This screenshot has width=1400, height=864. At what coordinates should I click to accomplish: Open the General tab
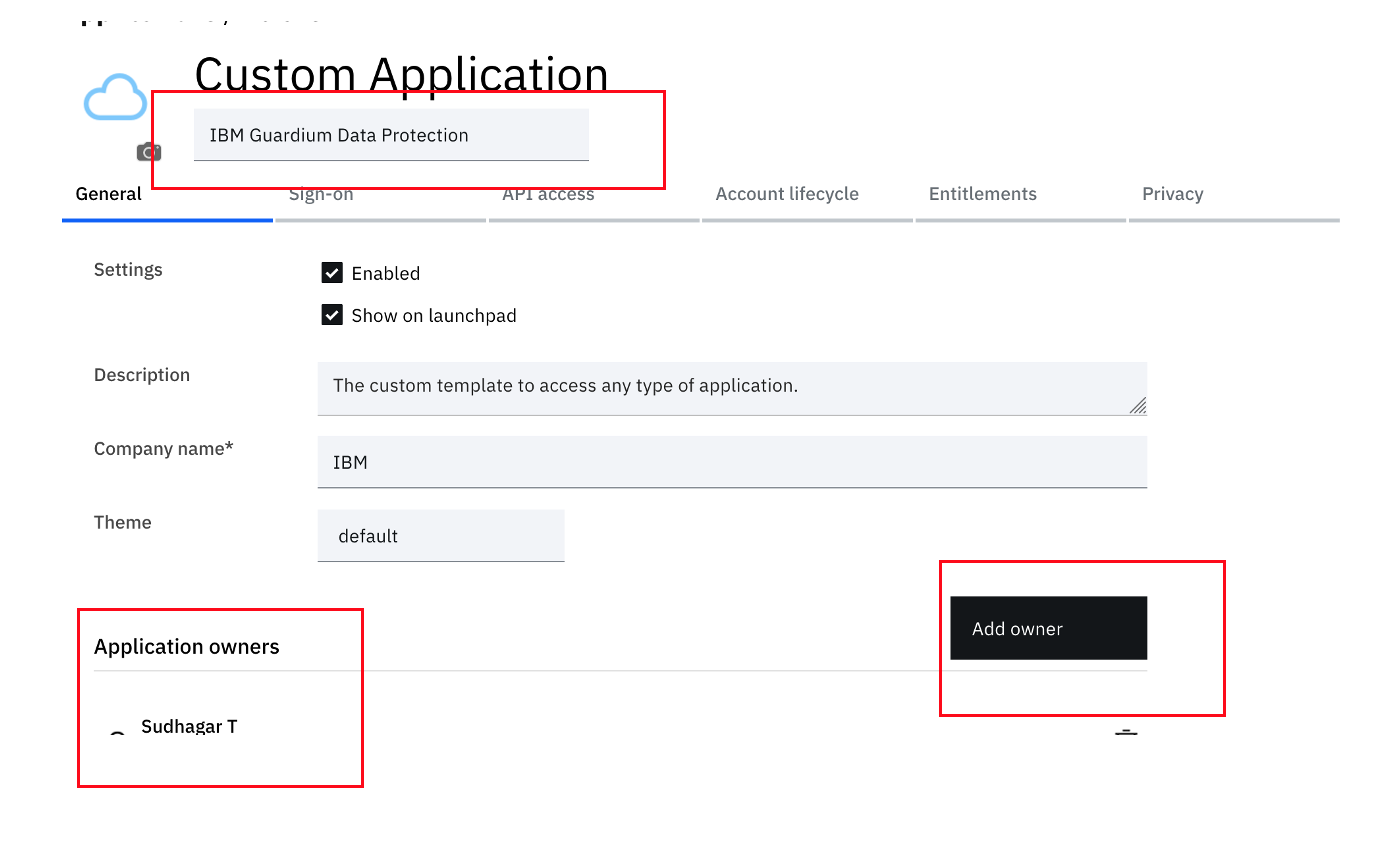[x=167, y=195]
